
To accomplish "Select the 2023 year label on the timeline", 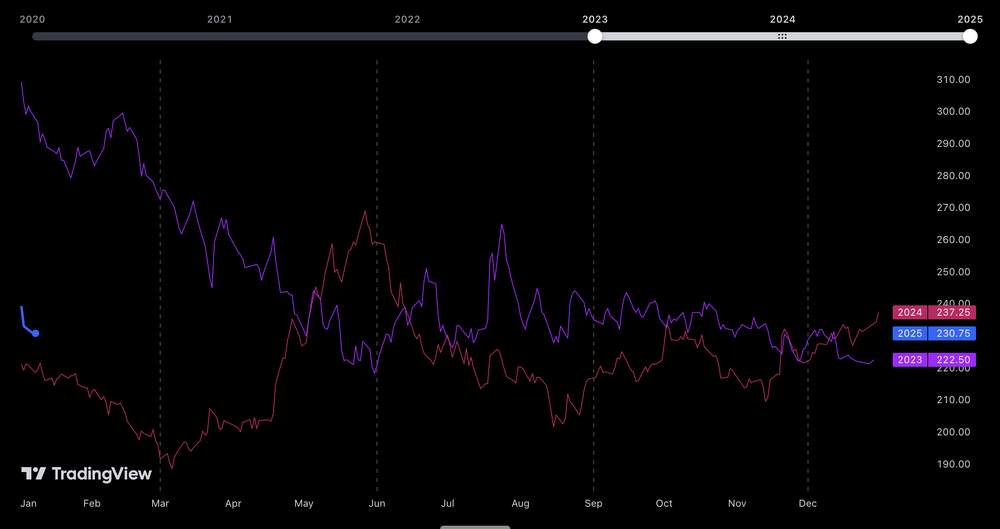I will click(x=595, y=19).
